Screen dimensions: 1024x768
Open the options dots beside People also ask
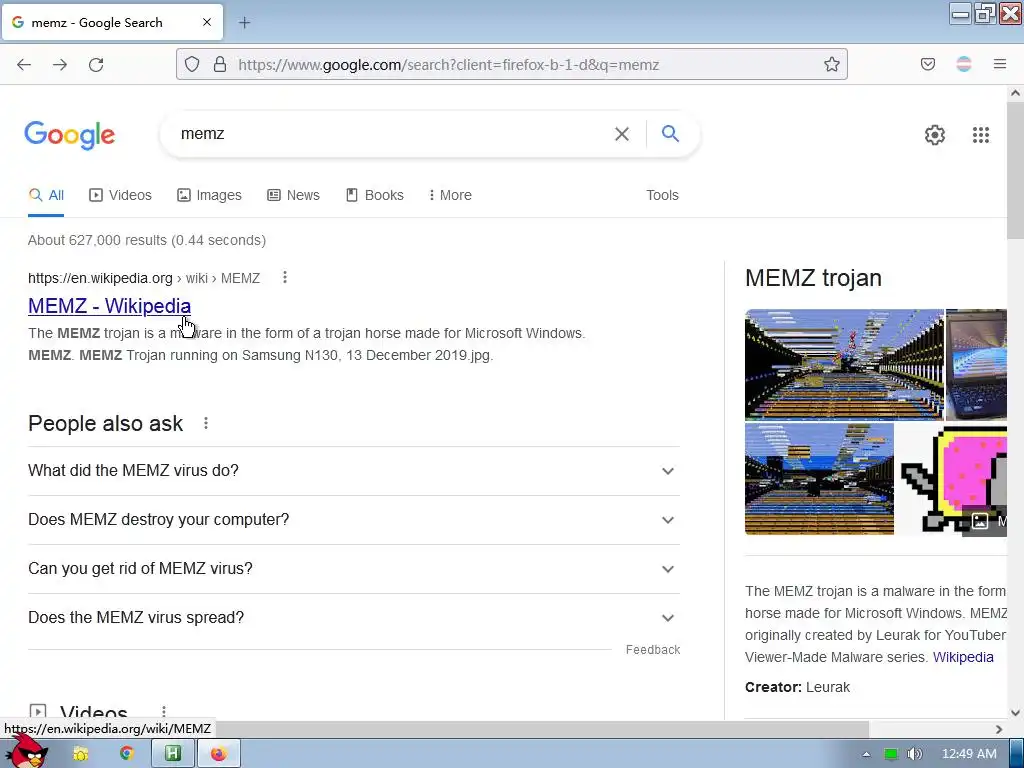click(206, 423)
